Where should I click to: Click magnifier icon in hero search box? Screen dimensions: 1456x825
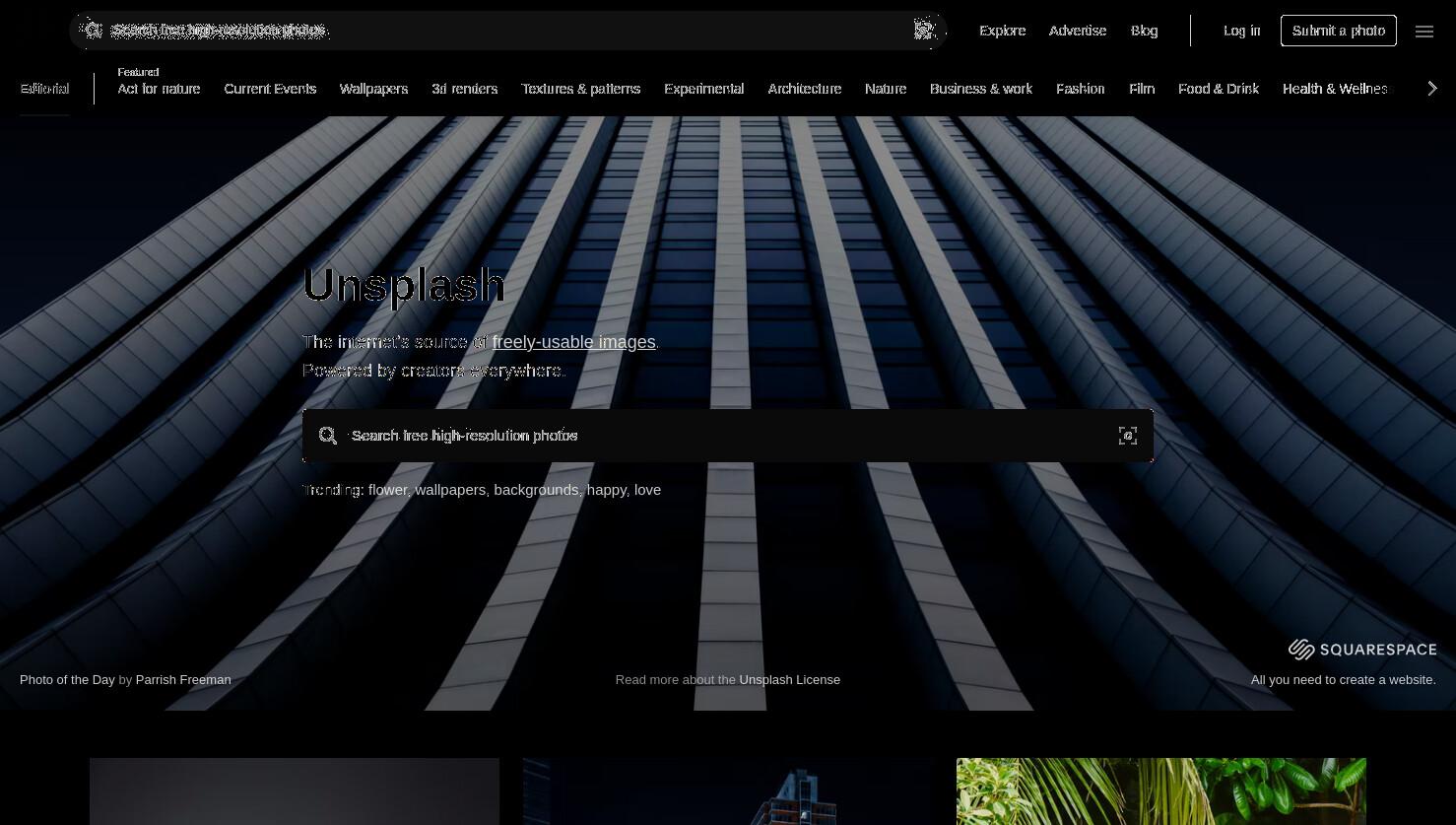[x=328, y=436]
